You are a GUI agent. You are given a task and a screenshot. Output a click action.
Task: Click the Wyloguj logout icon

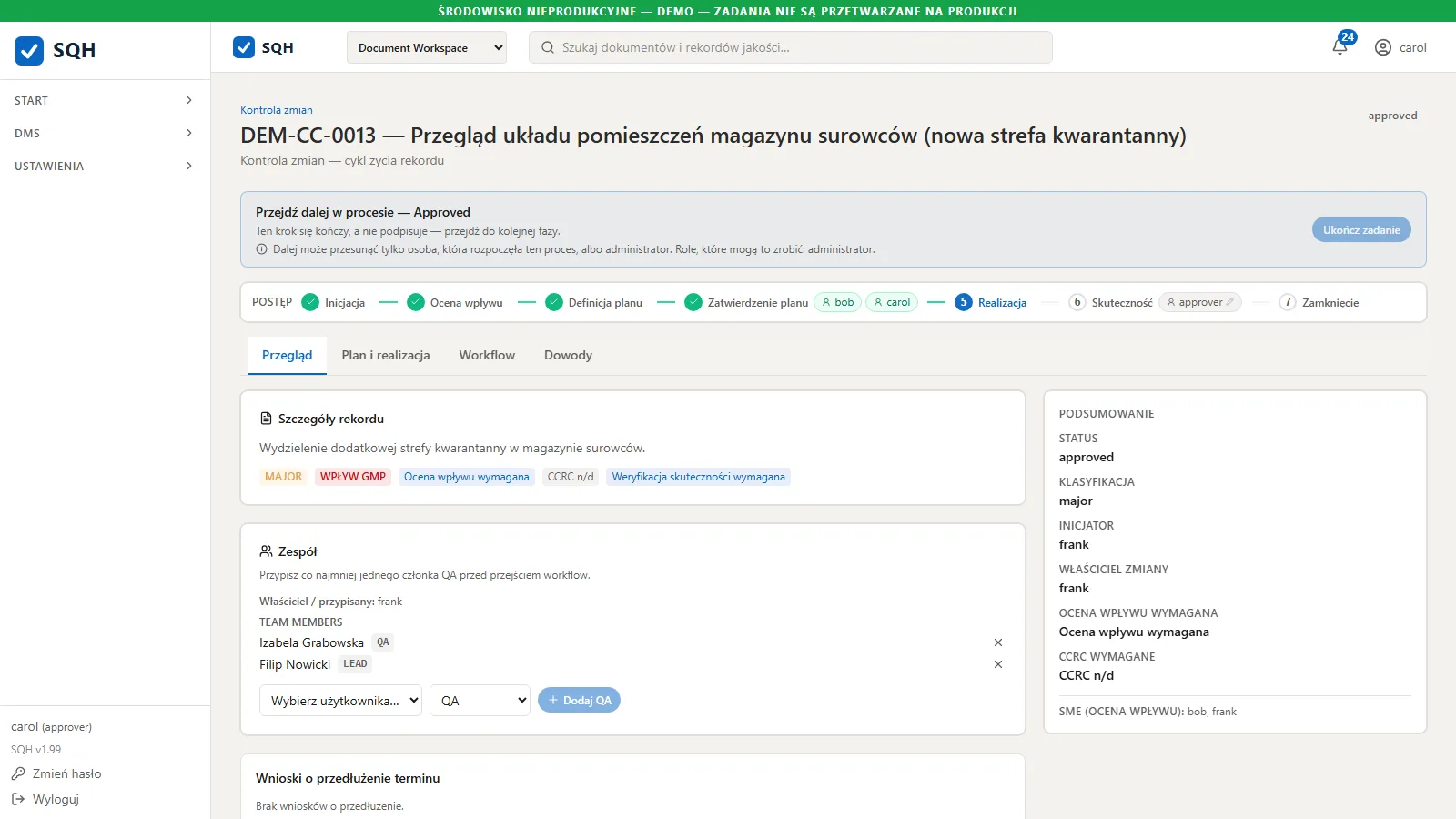pyautogui.click(x=18, y=799)
